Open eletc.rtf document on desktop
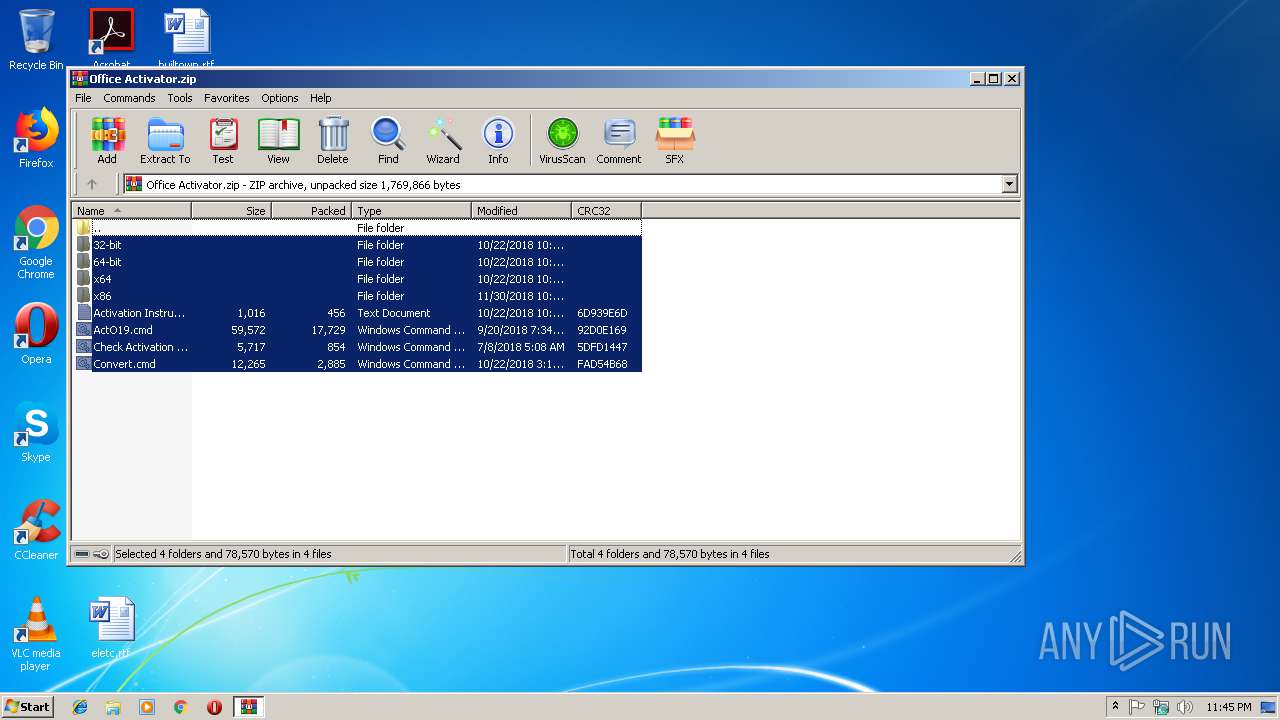The image size is (1280, 720). [x=111, y=628]
